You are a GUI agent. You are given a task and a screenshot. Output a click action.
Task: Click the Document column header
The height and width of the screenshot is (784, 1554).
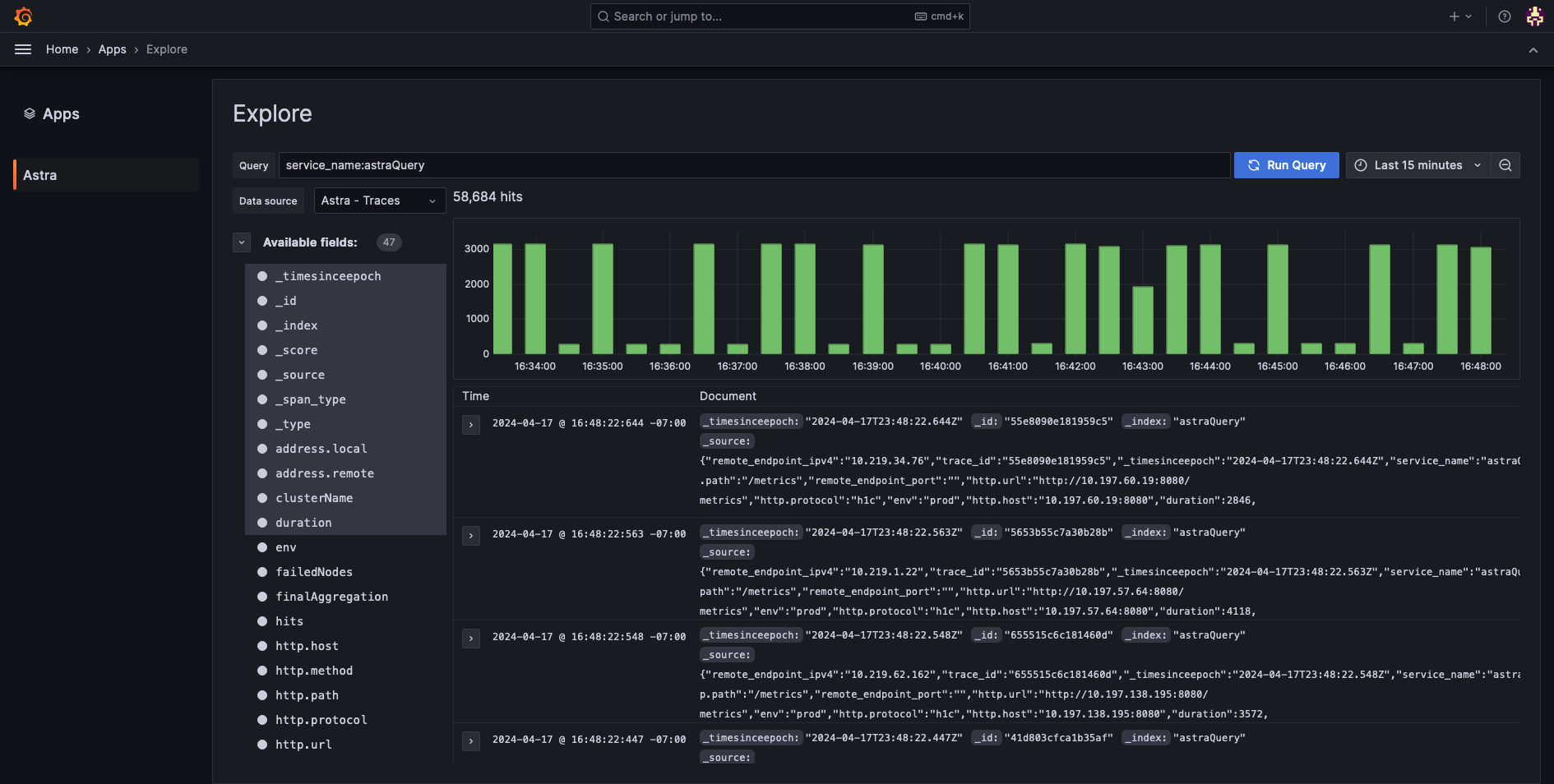click(728, 396)
